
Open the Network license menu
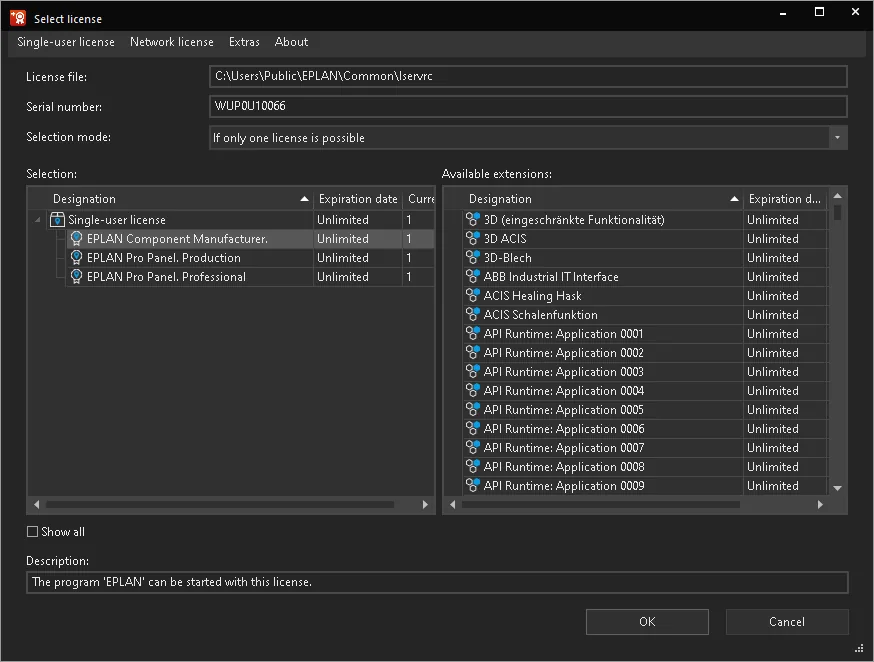coord(172,42)
